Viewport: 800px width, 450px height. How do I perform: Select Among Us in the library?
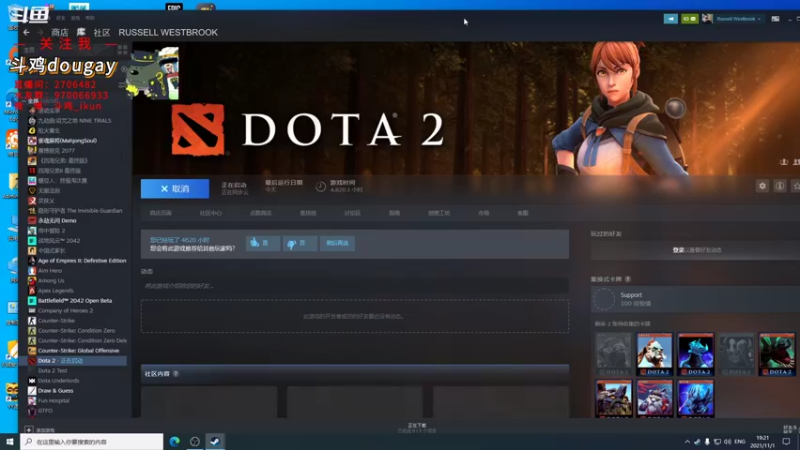pyautogui.click(x=51, y=281)
